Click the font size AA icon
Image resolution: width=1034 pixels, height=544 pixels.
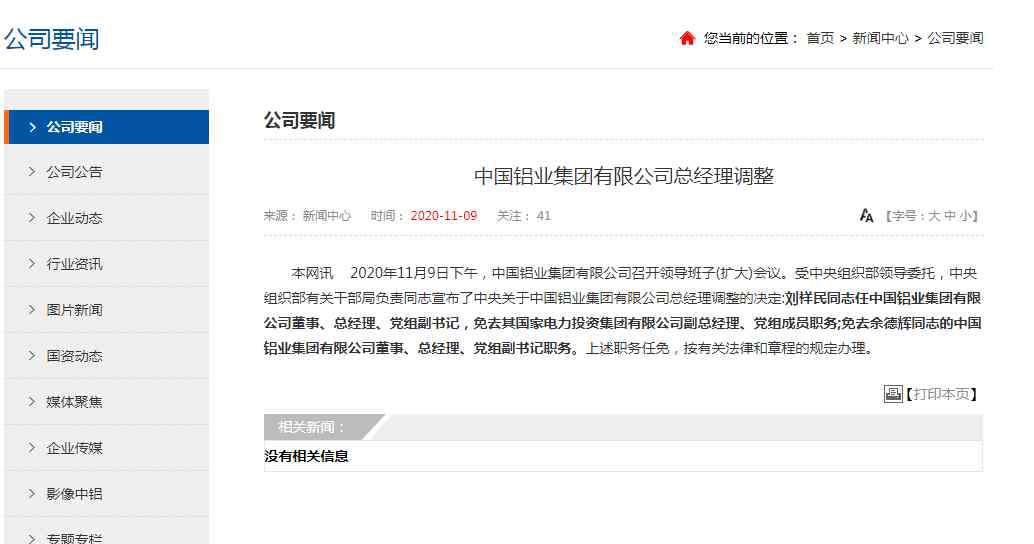867,216
